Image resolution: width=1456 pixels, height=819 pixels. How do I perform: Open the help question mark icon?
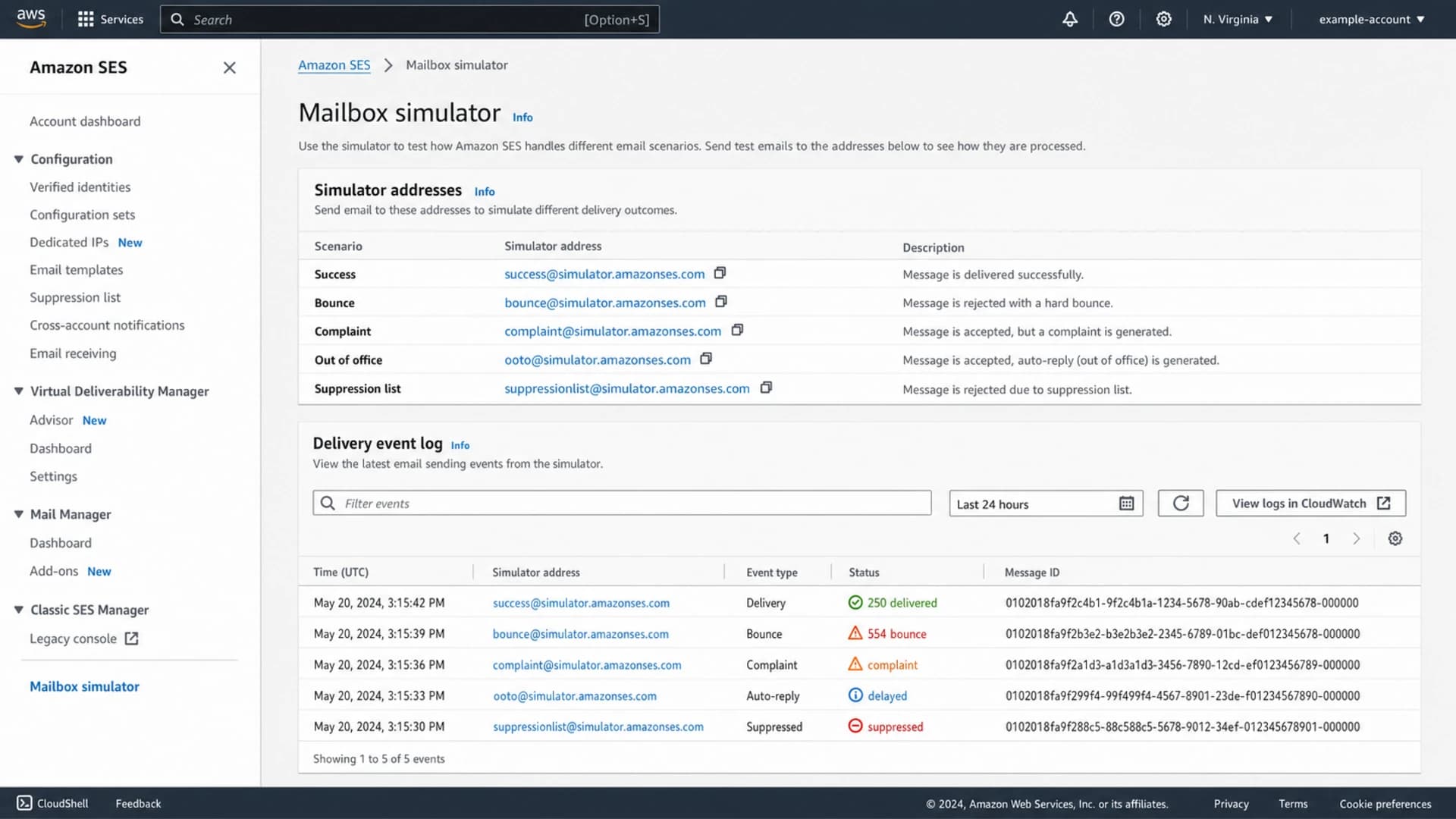point(1116,19)
